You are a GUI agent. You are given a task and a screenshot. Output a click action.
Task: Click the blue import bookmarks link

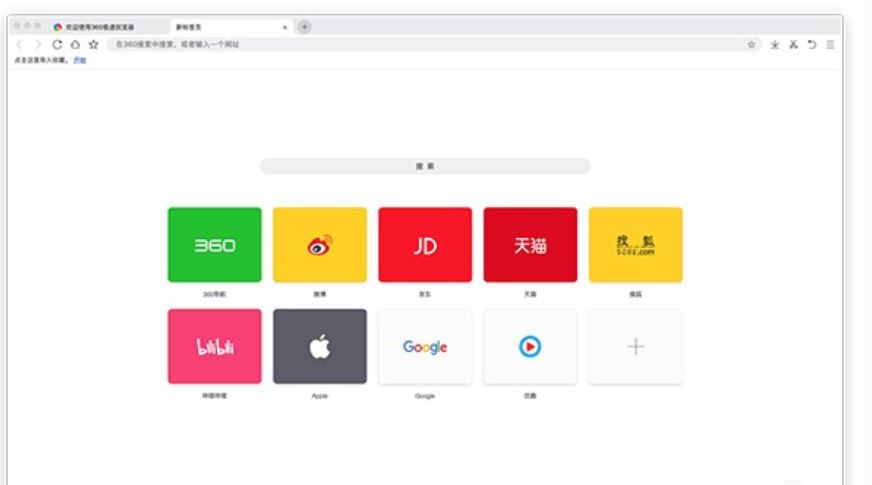[x=80, y=60]
